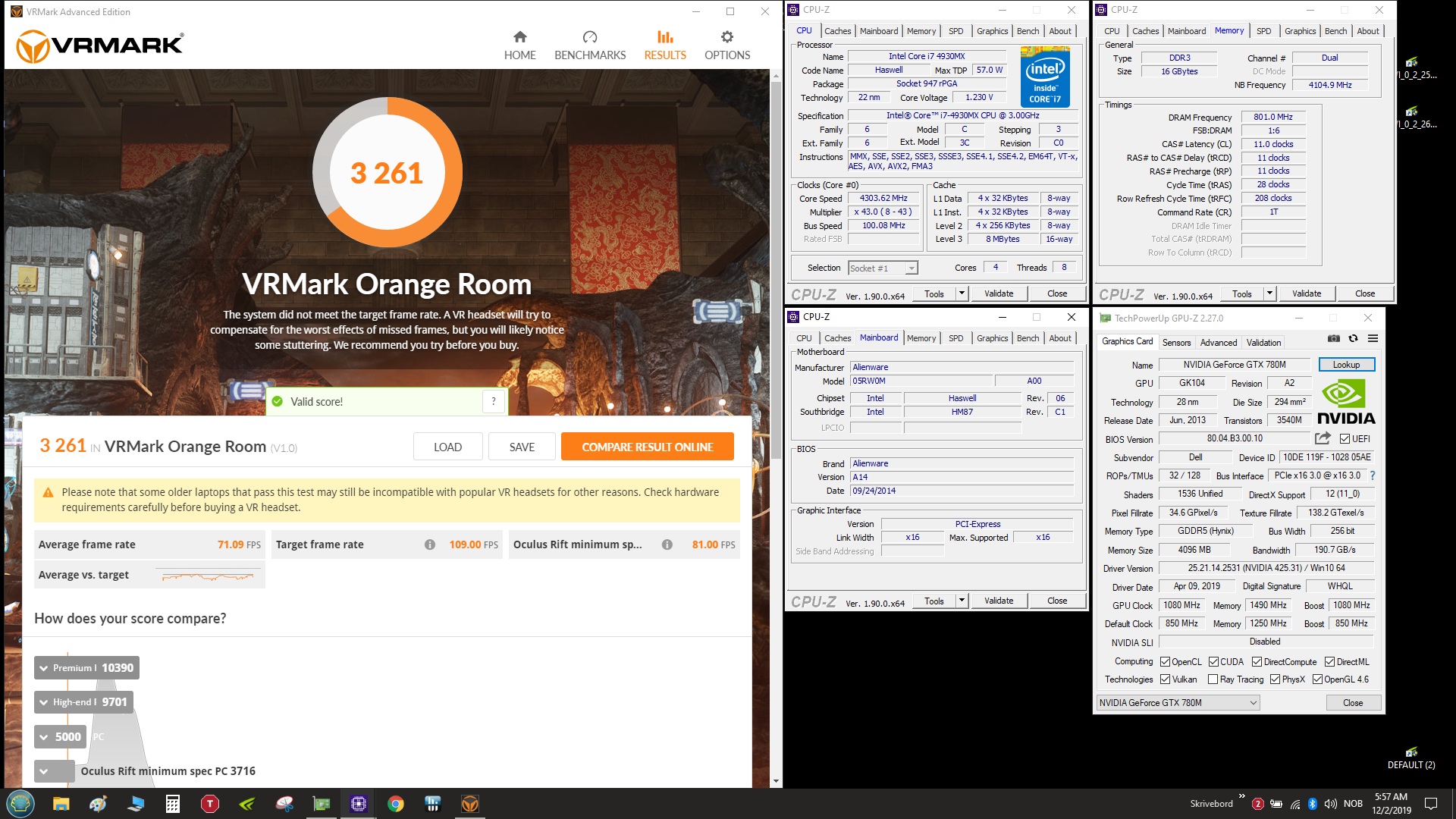This screenshot has height=819, width=1456.
Task: Click the Close button in GPU-Z
Action: click(x=1353, y=703)
